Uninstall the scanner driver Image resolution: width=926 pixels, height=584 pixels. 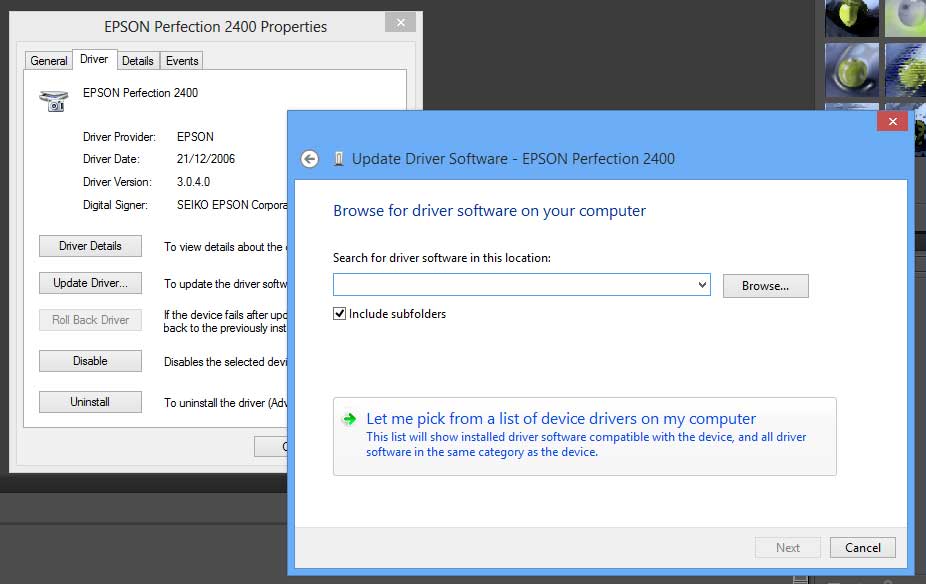(x=90, y=402)
